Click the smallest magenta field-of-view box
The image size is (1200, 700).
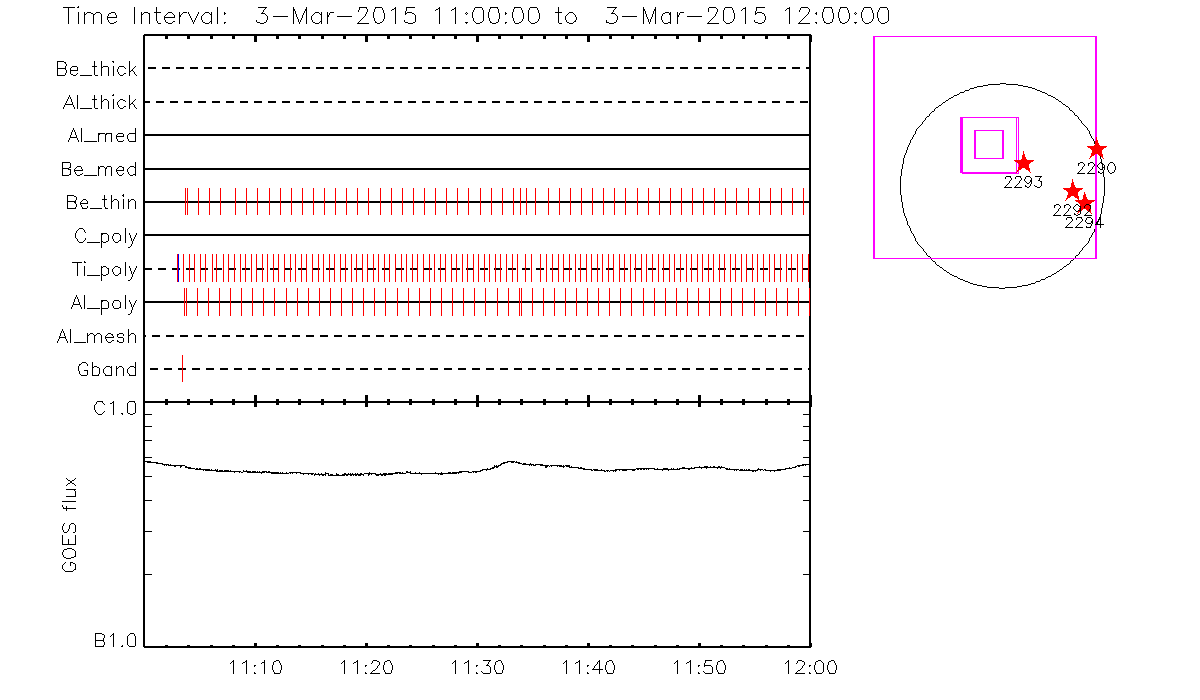click(988, 144)
